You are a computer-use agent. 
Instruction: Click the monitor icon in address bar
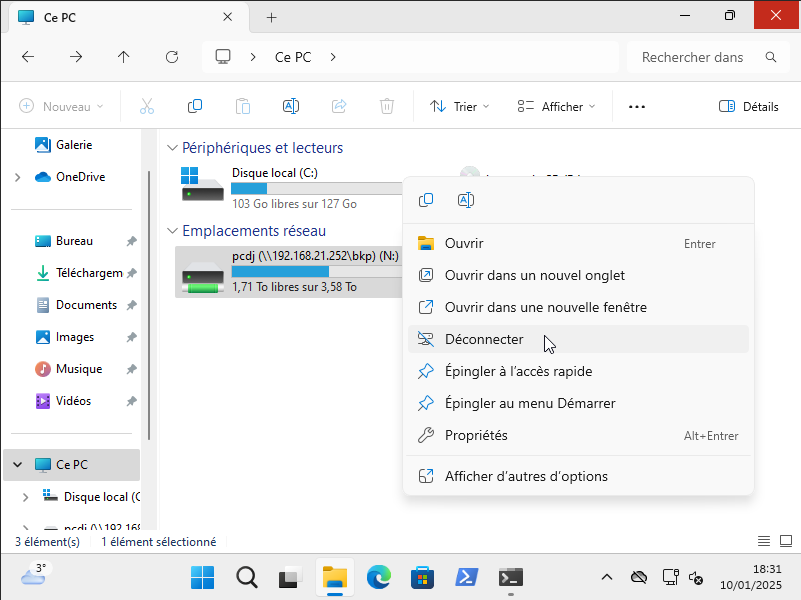click(223, 57)
